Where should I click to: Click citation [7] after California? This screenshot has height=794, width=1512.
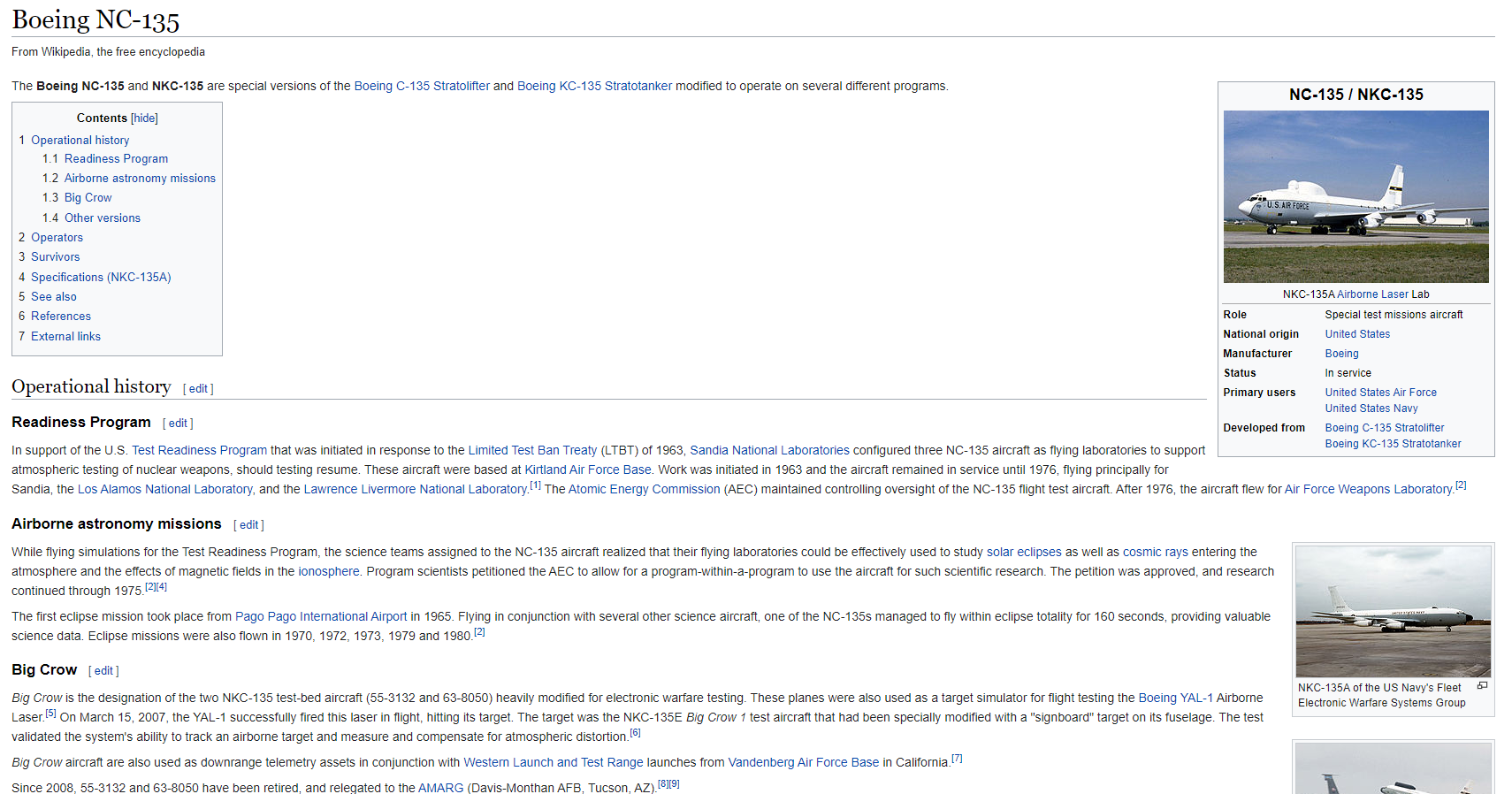click(x=957, y=759)
